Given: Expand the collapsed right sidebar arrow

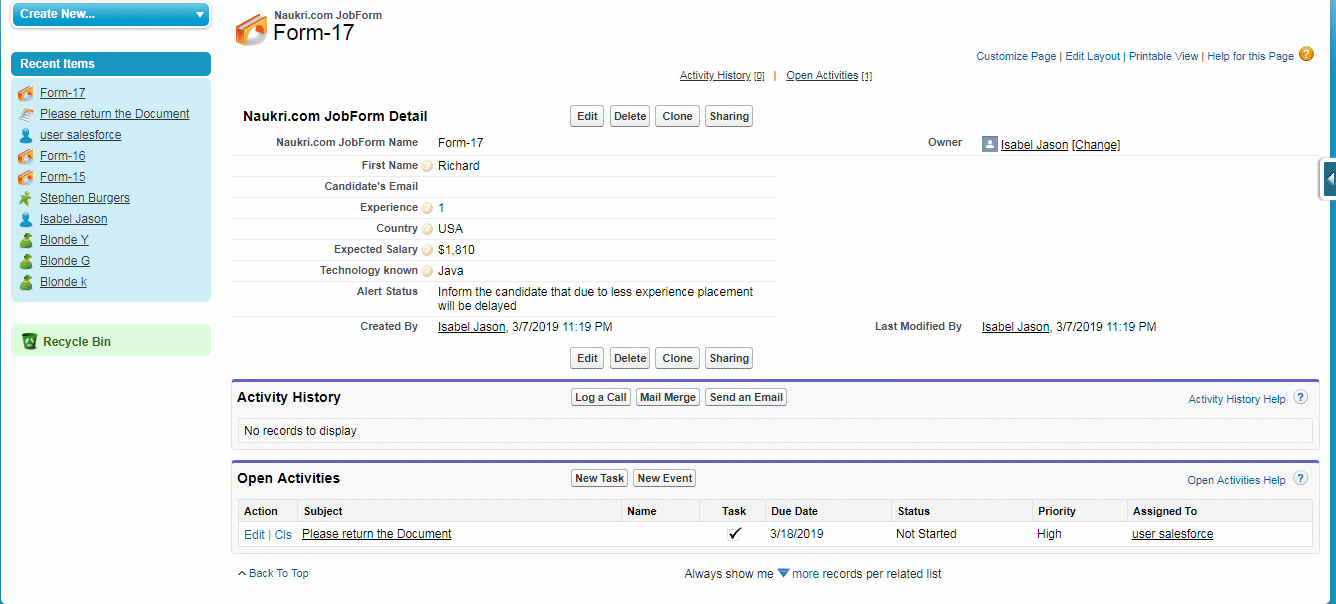Looking at the screenshot, I should (x=1329, y=179).
